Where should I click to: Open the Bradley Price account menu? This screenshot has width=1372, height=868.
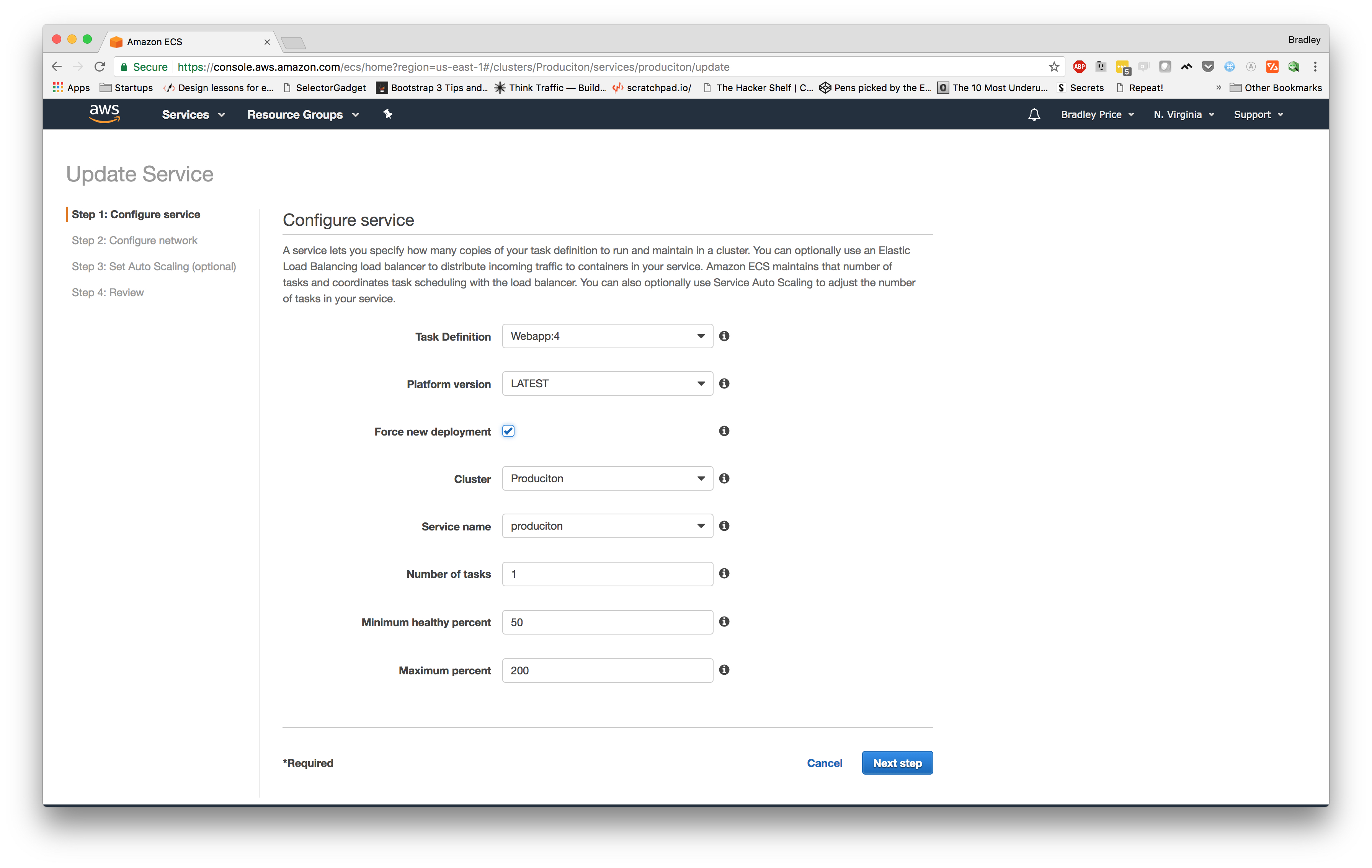[x=1097, y=114]
